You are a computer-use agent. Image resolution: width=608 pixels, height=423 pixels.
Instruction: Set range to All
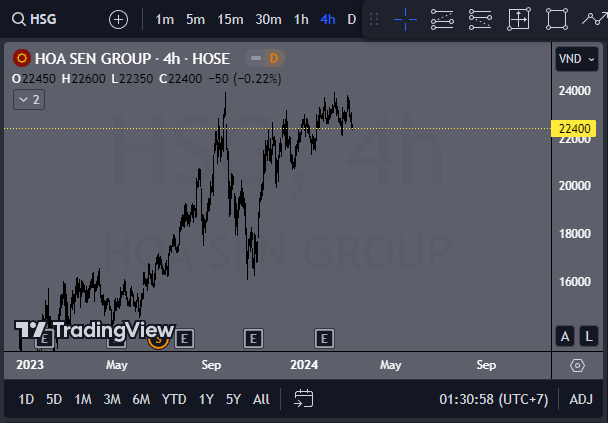[261, 399]
